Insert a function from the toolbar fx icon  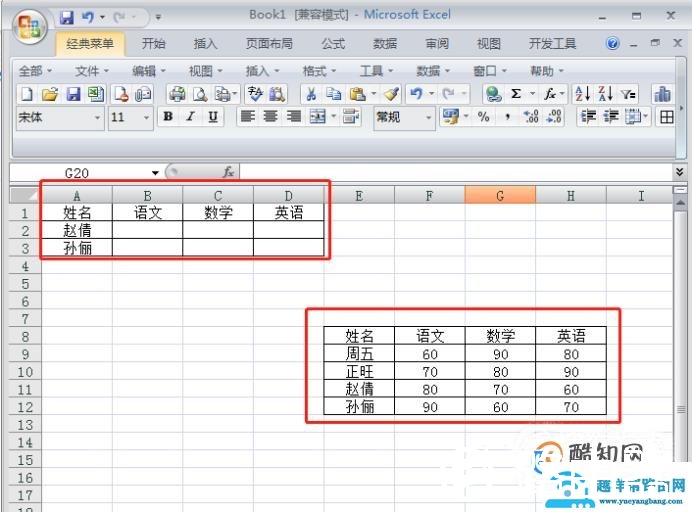[549, 94]
